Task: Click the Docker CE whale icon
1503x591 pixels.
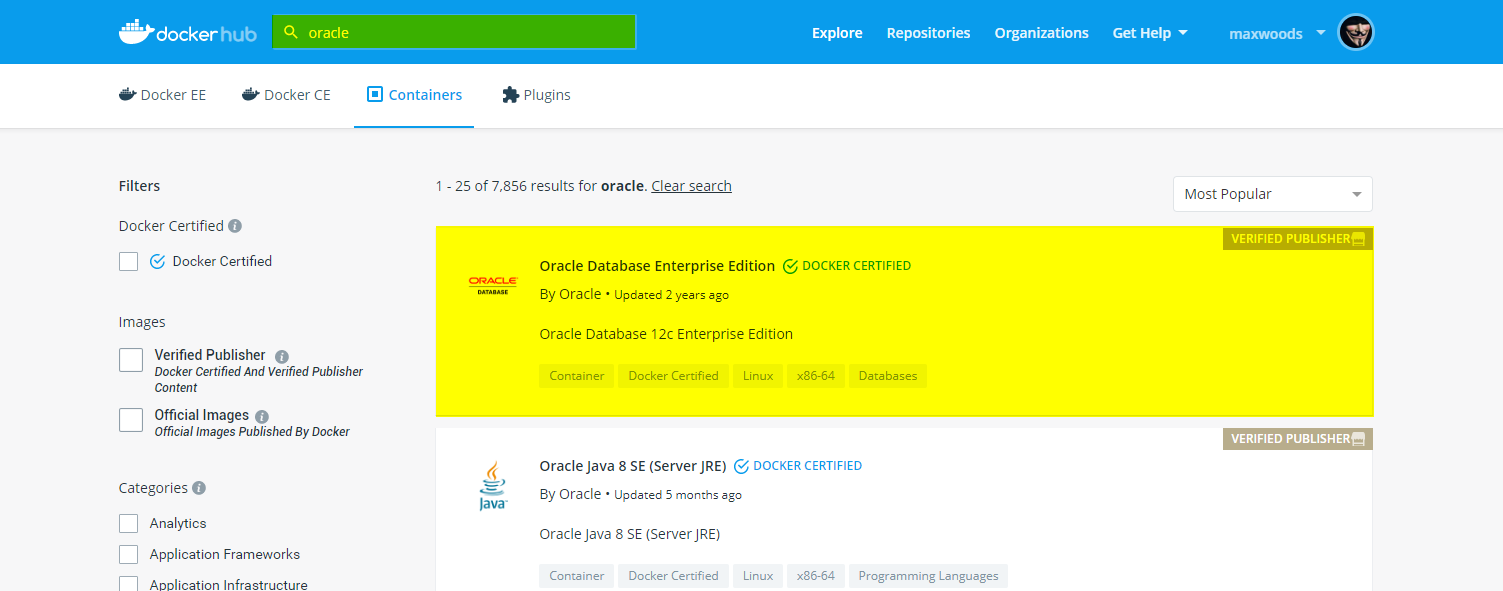Action: point(251,93)
